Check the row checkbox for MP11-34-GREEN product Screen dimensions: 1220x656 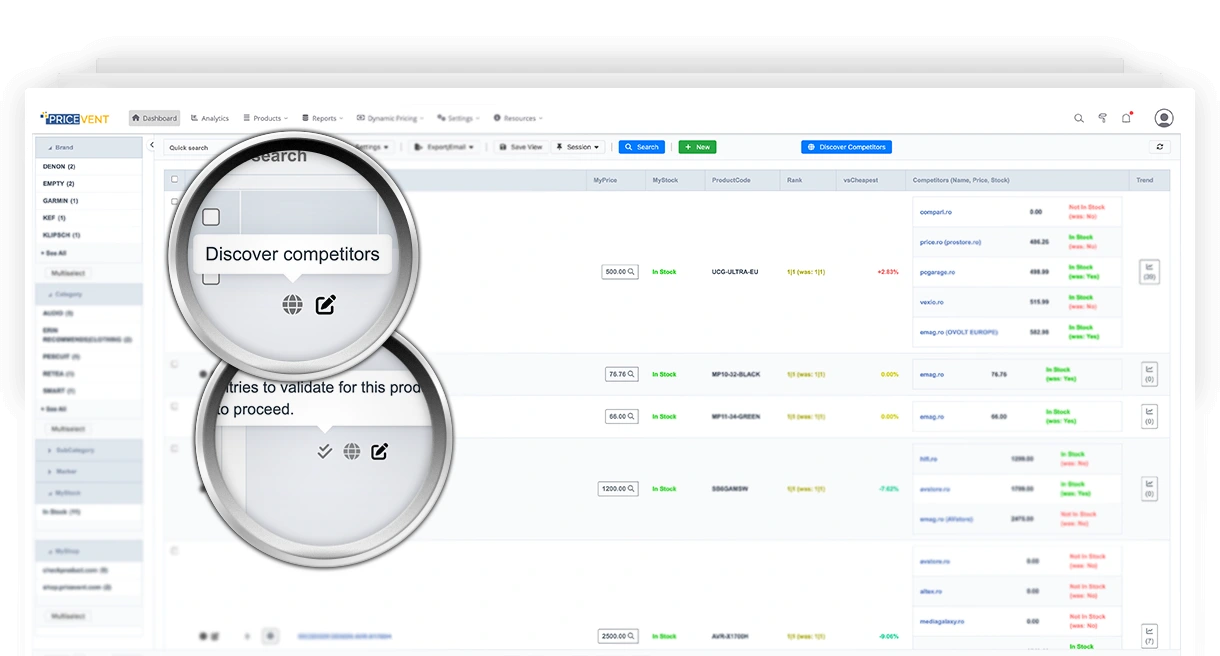(x=175, y=406)
